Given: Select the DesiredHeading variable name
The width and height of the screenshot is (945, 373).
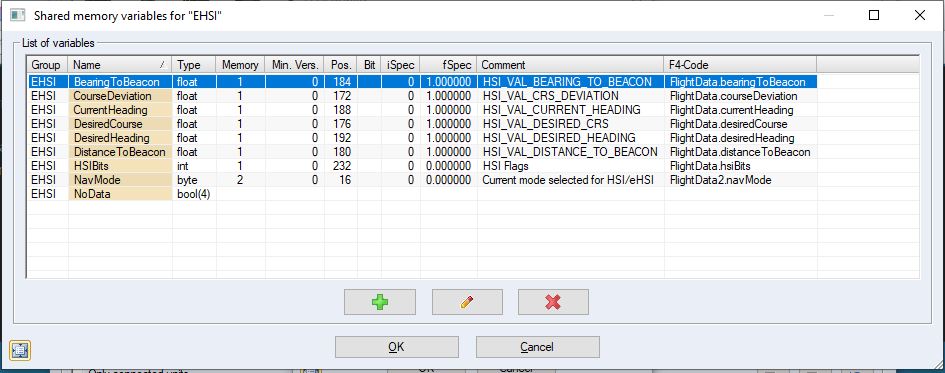Looking at the screenshot, I should pyautogui.click(x=111, y=138).
